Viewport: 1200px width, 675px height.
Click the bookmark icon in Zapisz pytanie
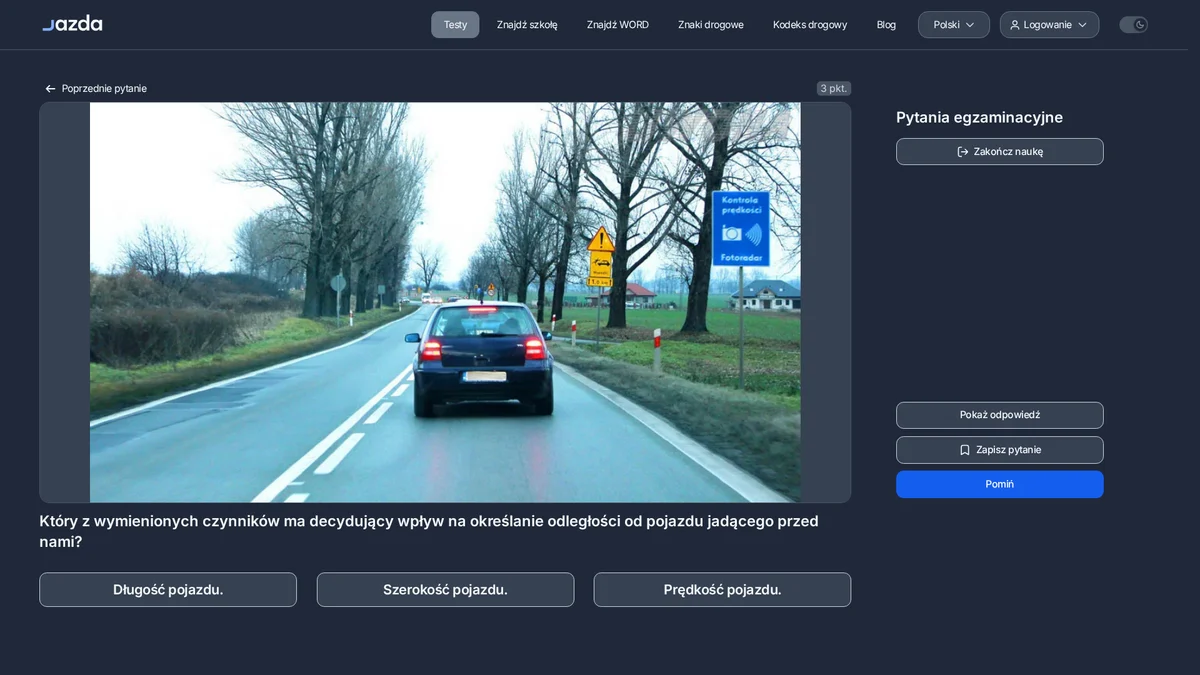click(x=965, y=450)
